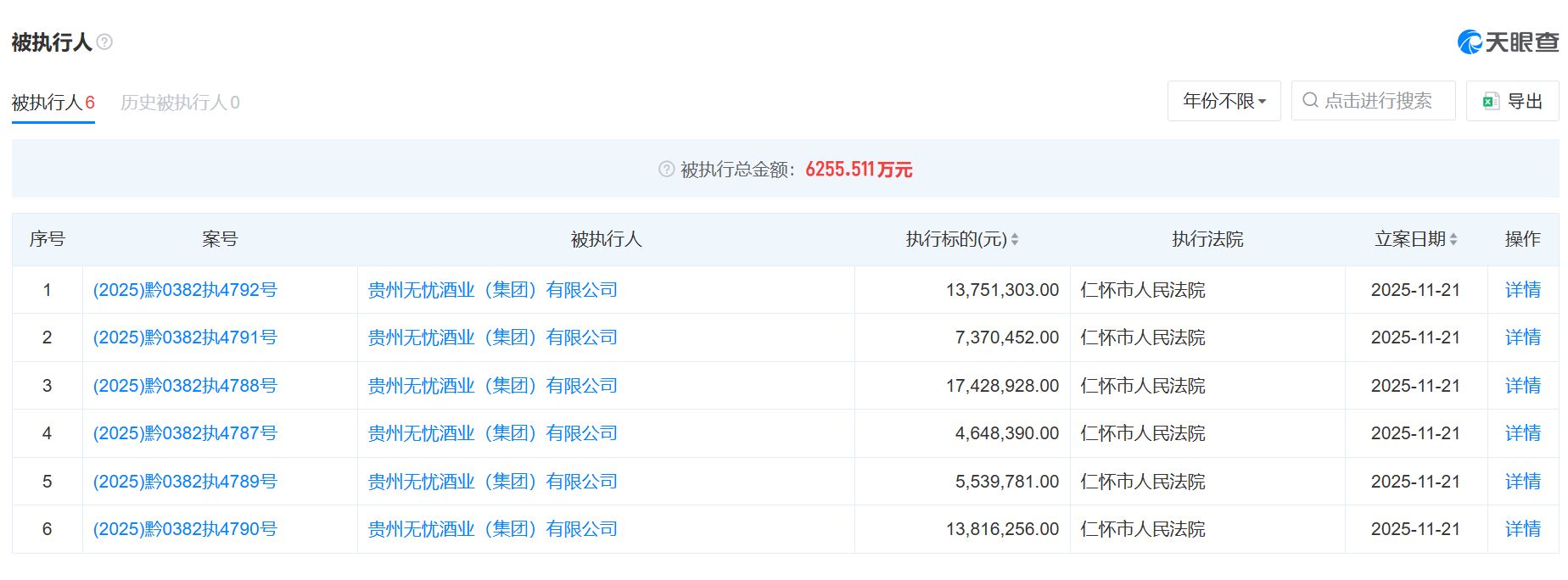Viewport: 1568px width, 580px height.
Task: Open the 年份不限 year dropdown
Action: (x=1224, y=101)
